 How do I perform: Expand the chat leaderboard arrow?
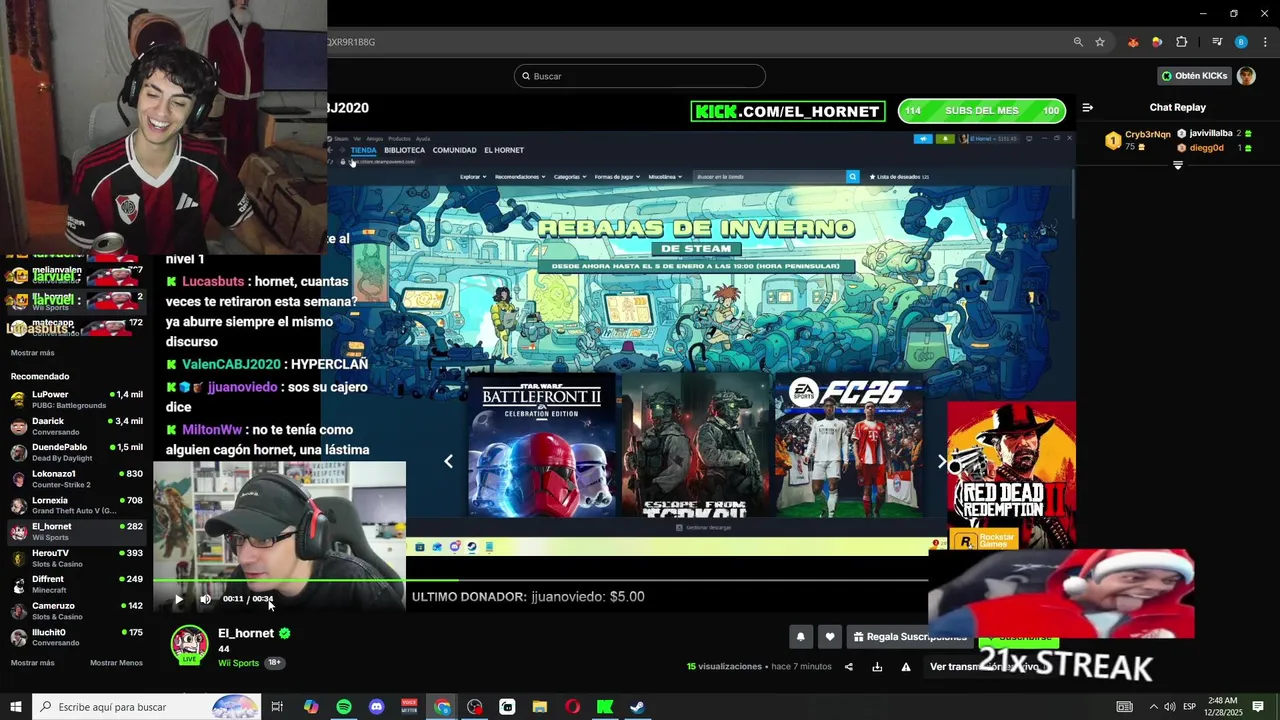pyautogui.click(x=1177, y=166)
